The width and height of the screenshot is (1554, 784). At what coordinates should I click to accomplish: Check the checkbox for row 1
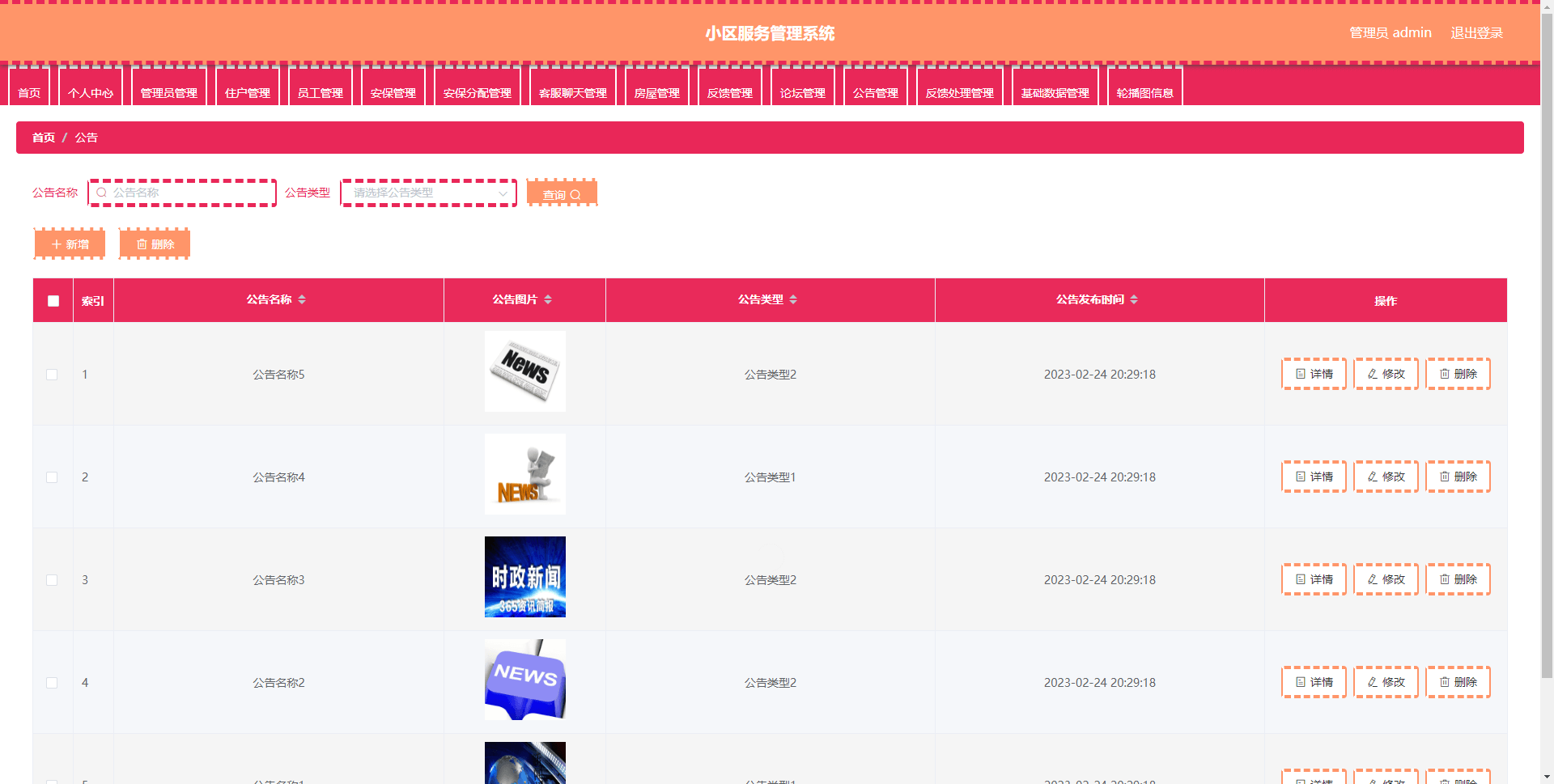coord(52,375)
